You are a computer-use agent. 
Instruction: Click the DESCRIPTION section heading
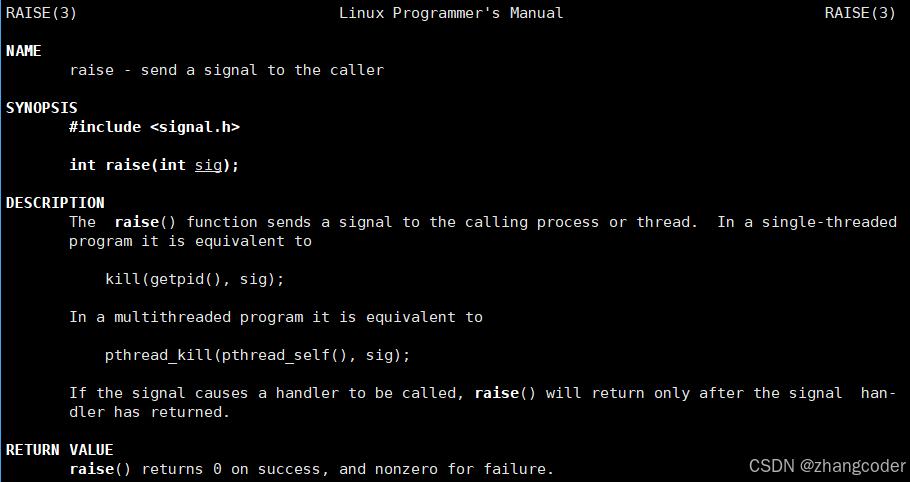coord(55,203)
